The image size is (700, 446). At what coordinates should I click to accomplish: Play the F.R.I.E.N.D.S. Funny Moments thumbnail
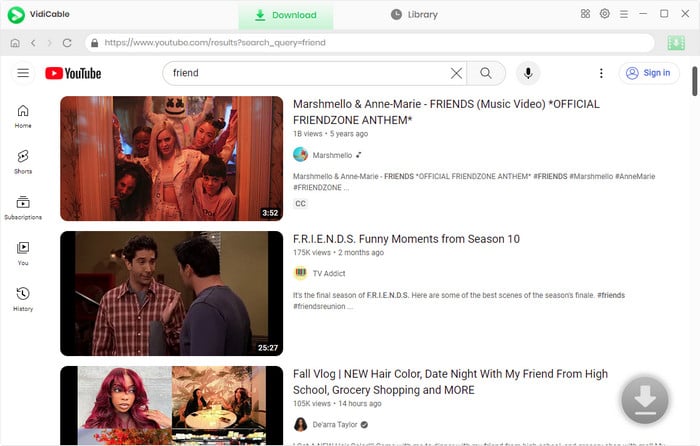coord(171,293)
